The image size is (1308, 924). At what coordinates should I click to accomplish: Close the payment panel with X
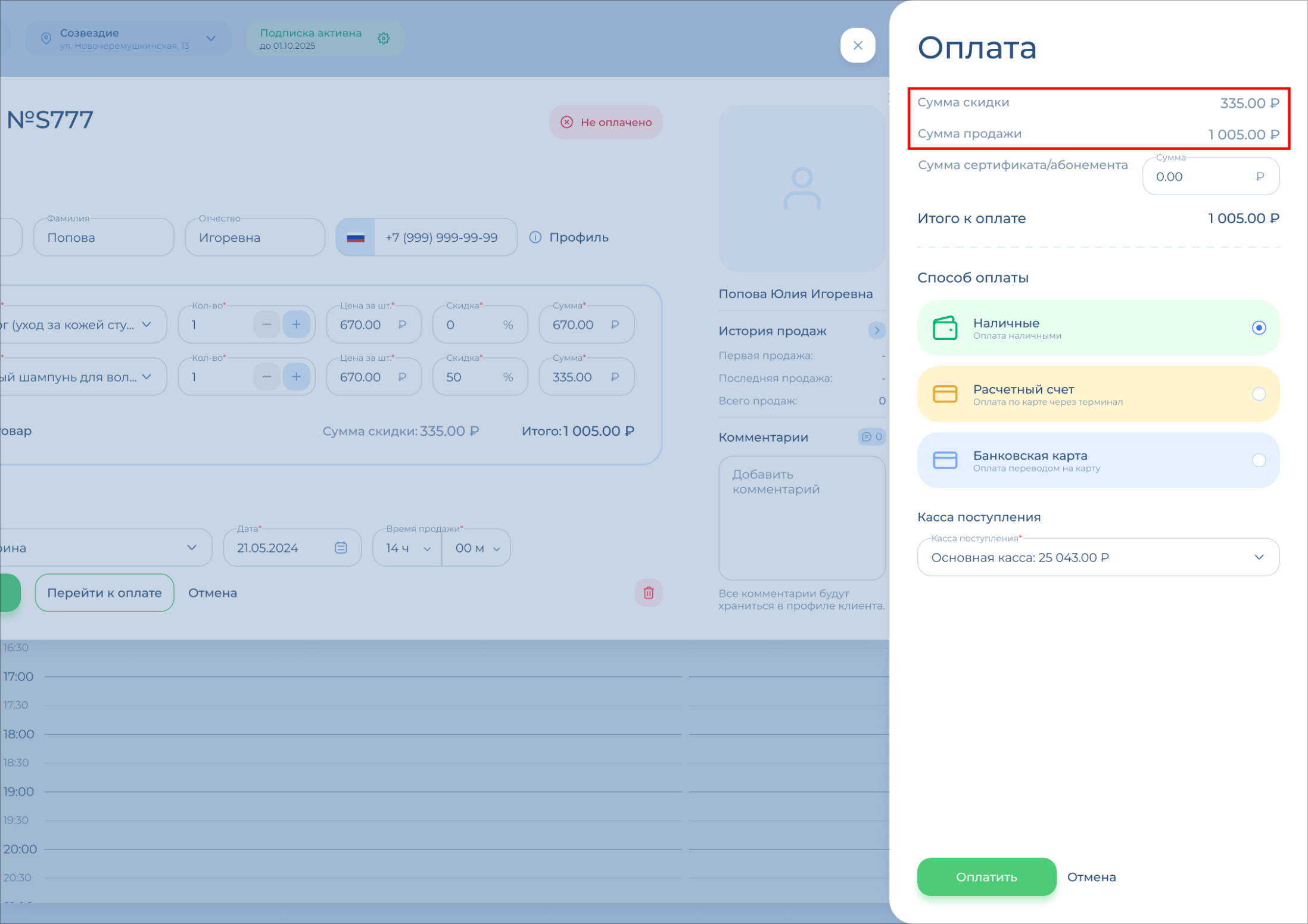tap(858, 45)
